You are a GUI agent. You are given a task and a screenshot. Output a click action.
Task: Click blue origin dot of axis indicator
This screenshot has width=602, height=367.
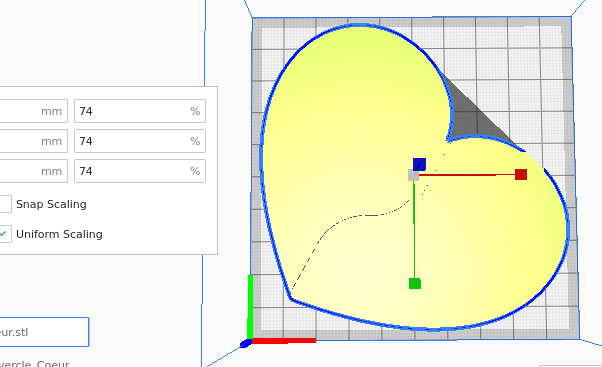245,344
